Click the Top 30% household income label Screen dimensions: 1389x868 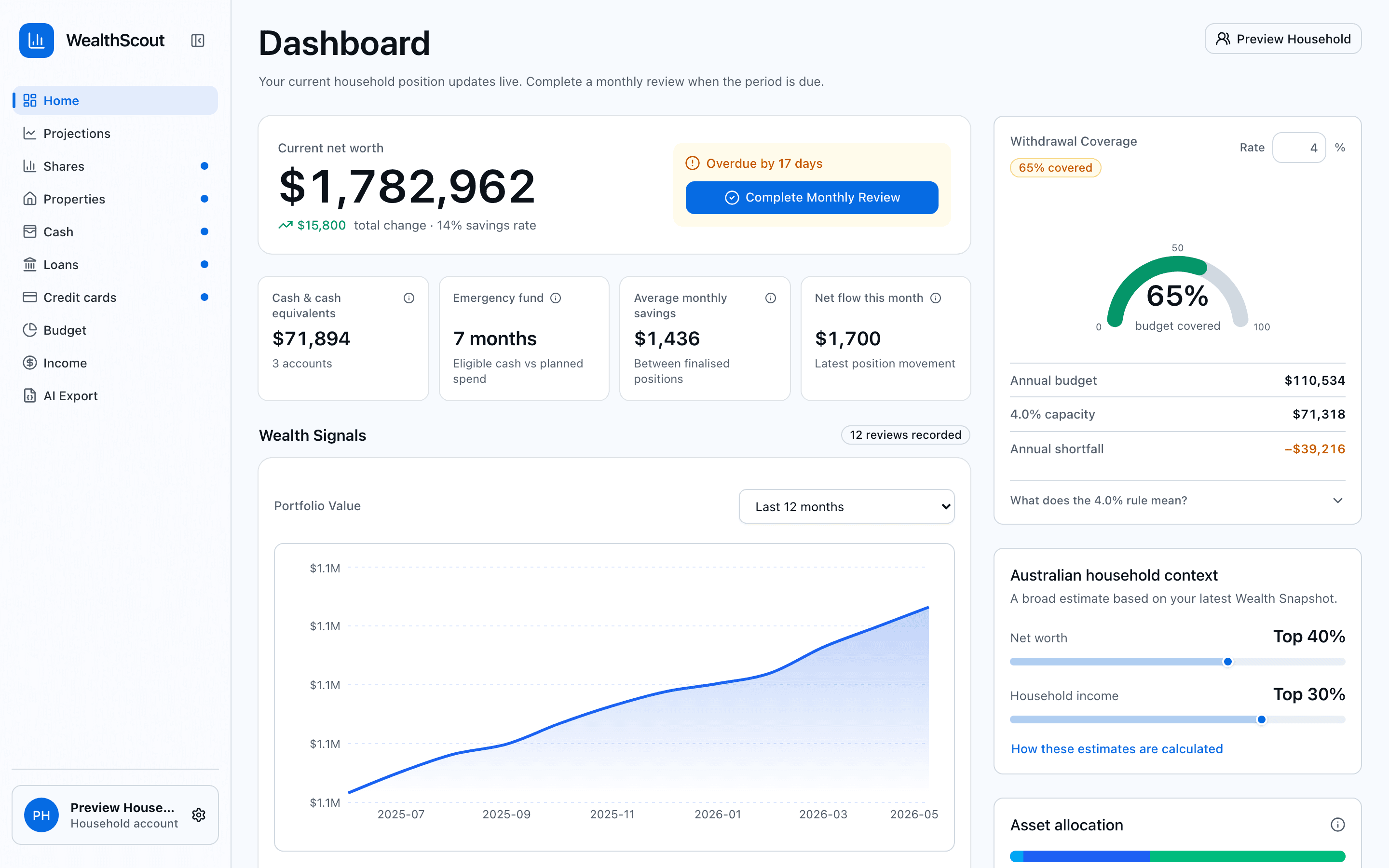tap(1309, 694)
